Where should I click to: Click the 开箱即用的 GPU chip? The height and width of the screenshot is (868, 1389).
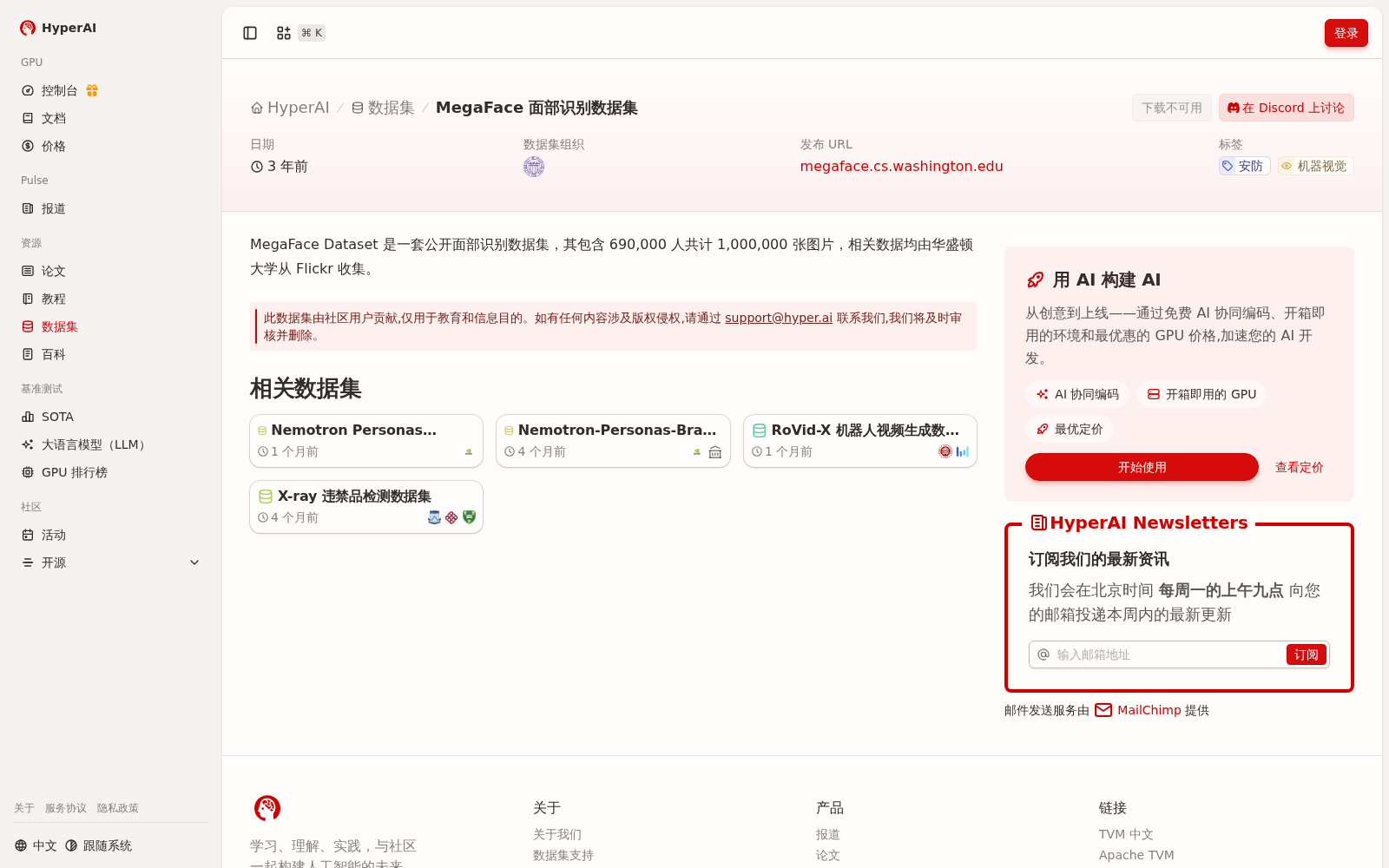click(x=1201, y=394)
